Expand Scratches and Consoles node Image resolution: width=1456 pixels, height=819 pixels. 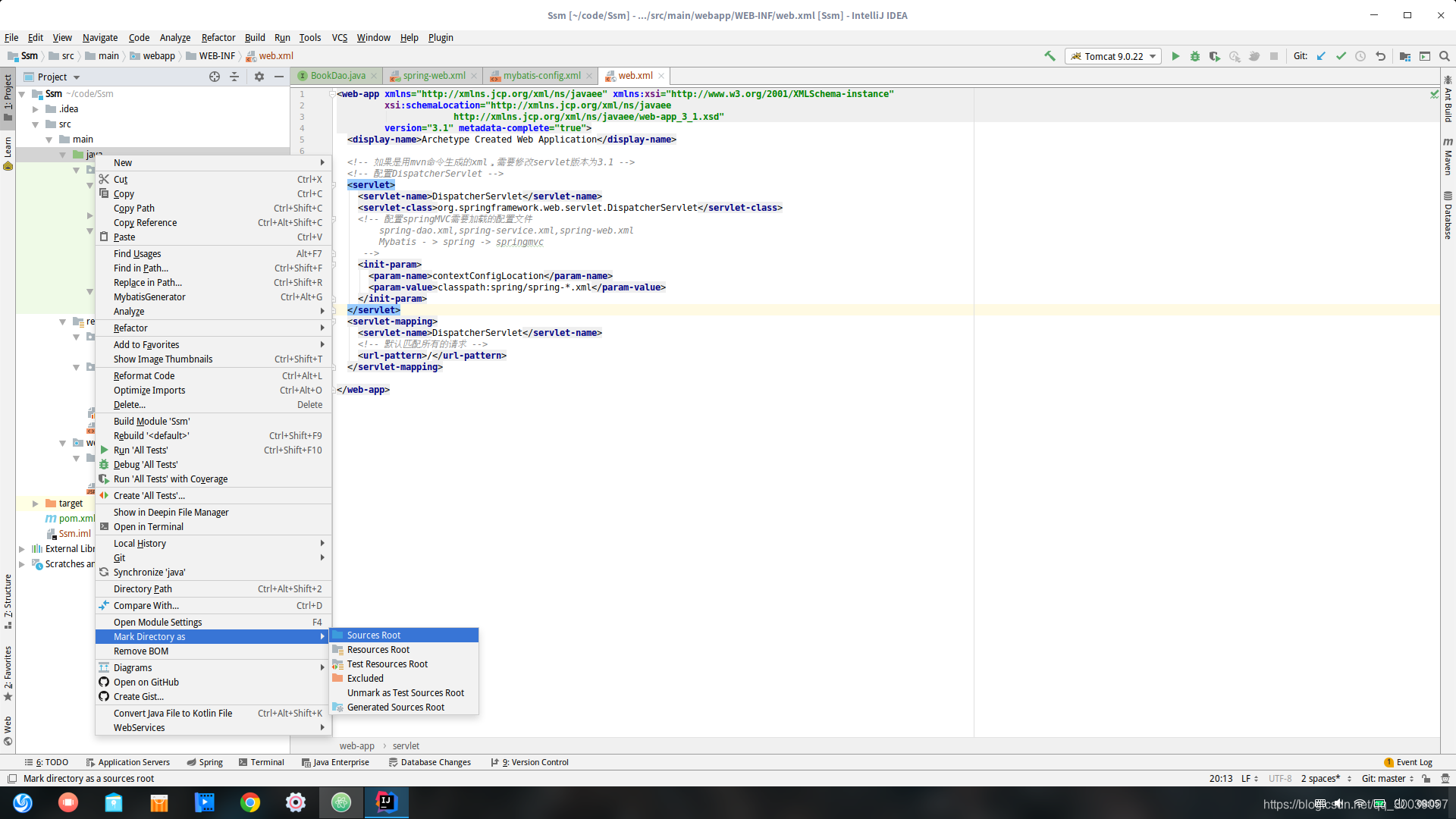coord(22,564)
